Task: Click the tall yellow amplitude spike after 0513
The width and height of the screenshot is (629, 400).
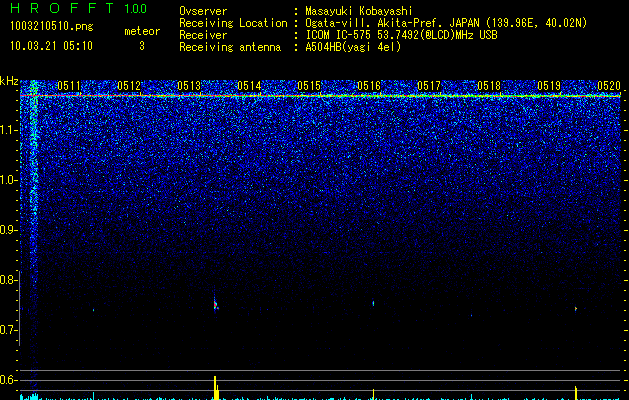Action: (x=216, y=388)
